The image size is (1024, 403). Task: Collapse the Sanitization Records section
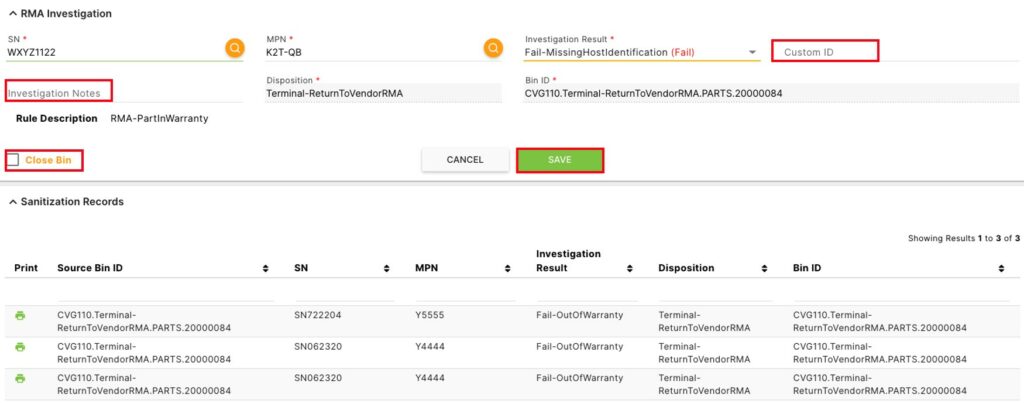(12, 202)
